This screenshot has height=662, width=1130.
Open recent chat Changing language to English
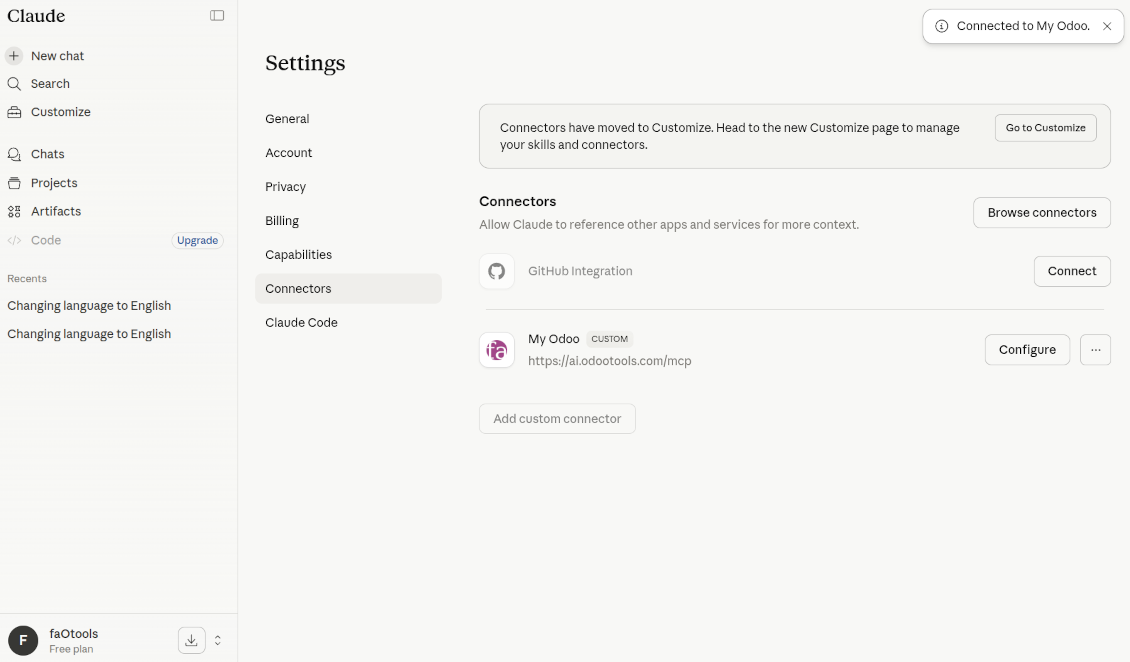[x=89, y=305]
